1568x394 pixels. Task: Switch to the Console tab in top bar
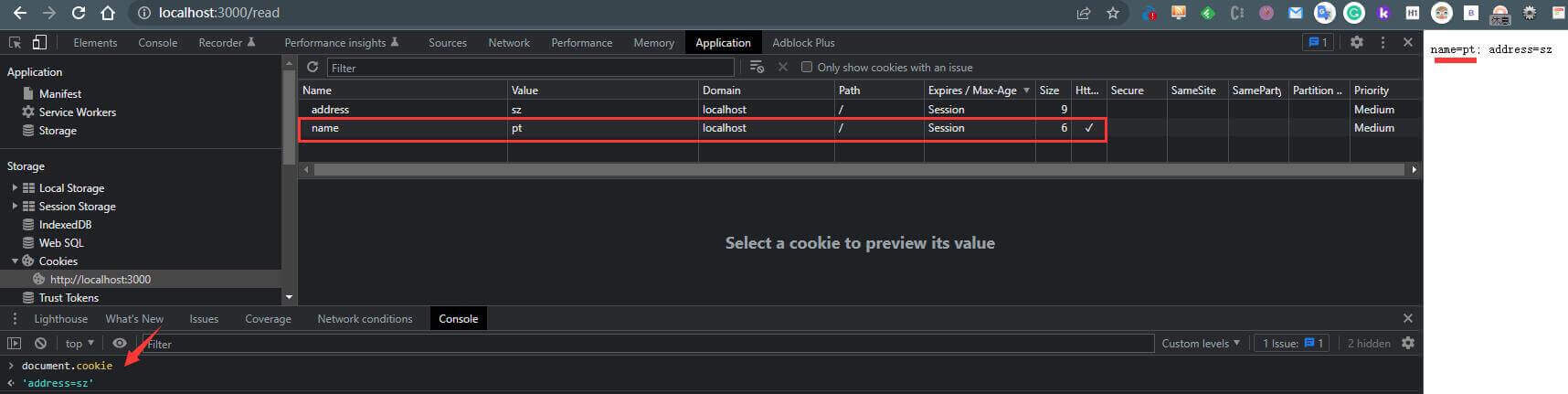click(157, 43)
